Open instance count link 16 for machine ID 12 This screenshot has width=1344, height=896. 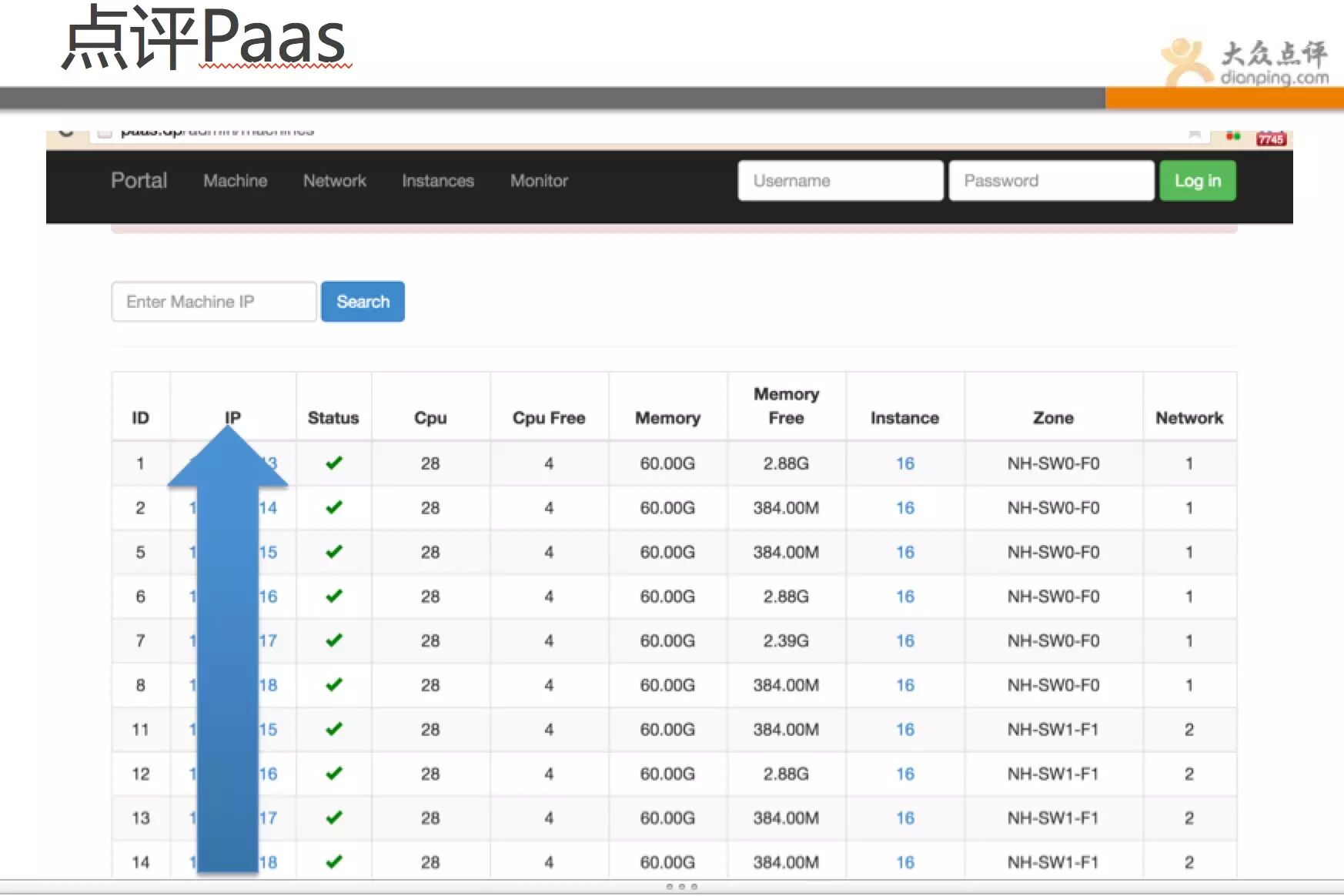(x=905, y=774)
